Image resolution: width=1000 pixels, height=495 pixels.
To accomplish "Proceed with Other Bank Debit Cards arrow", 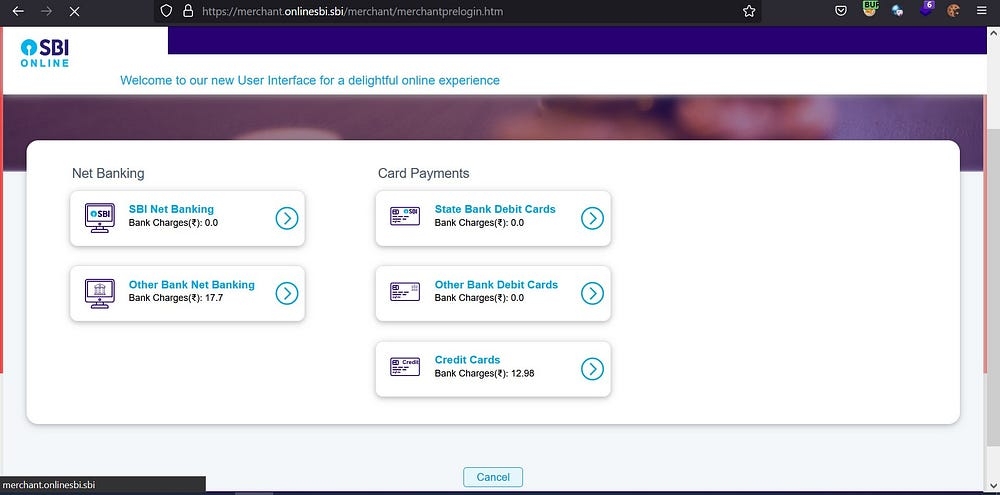I will (x=593, y=293).
